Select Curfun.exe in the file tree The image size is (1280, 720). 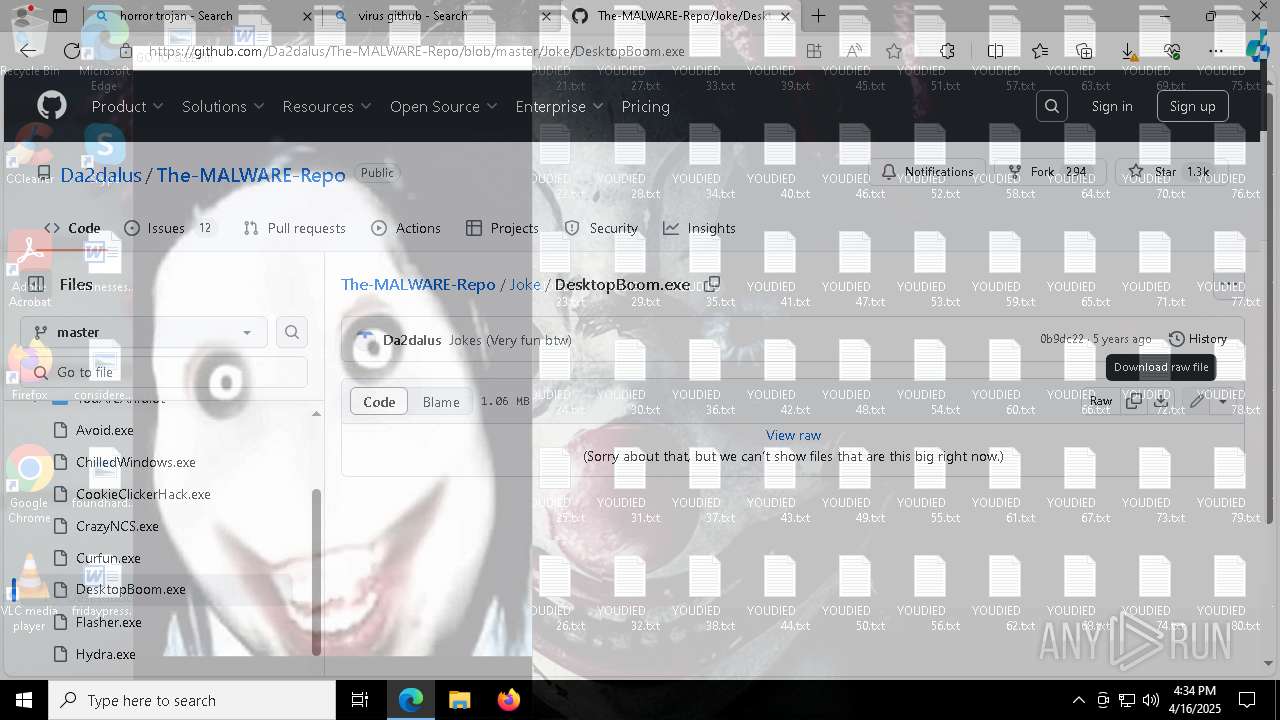(108, 558)
